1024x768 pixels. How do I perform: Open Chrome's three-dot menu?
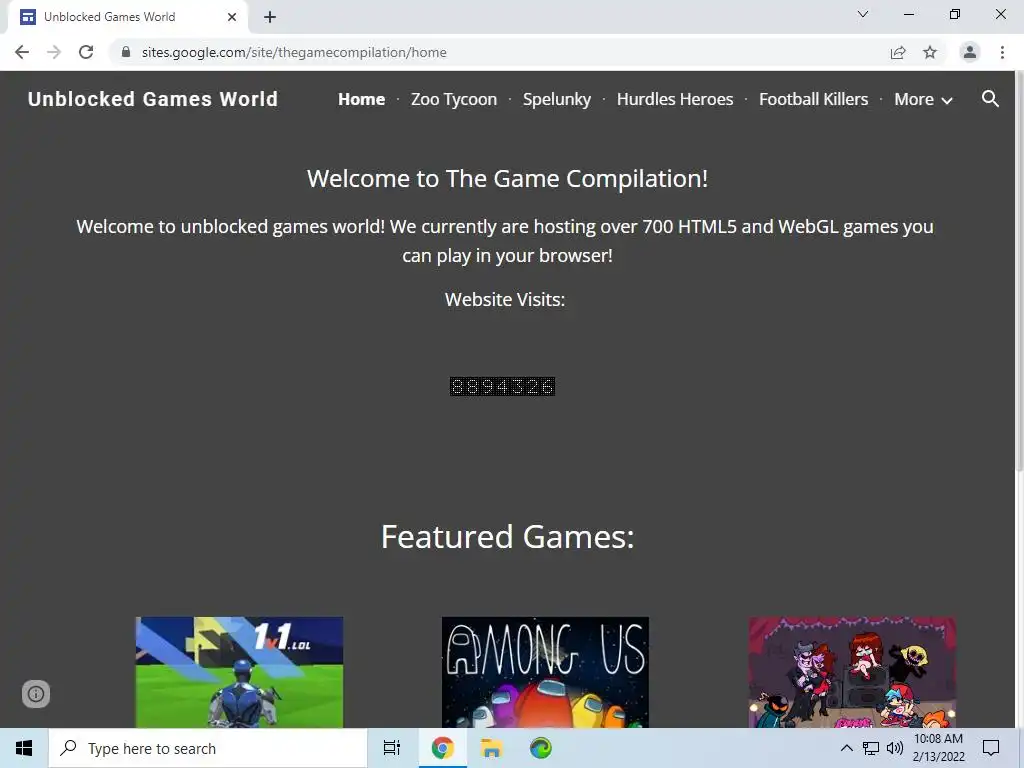pyautogui.click(x=1002, y=52)
